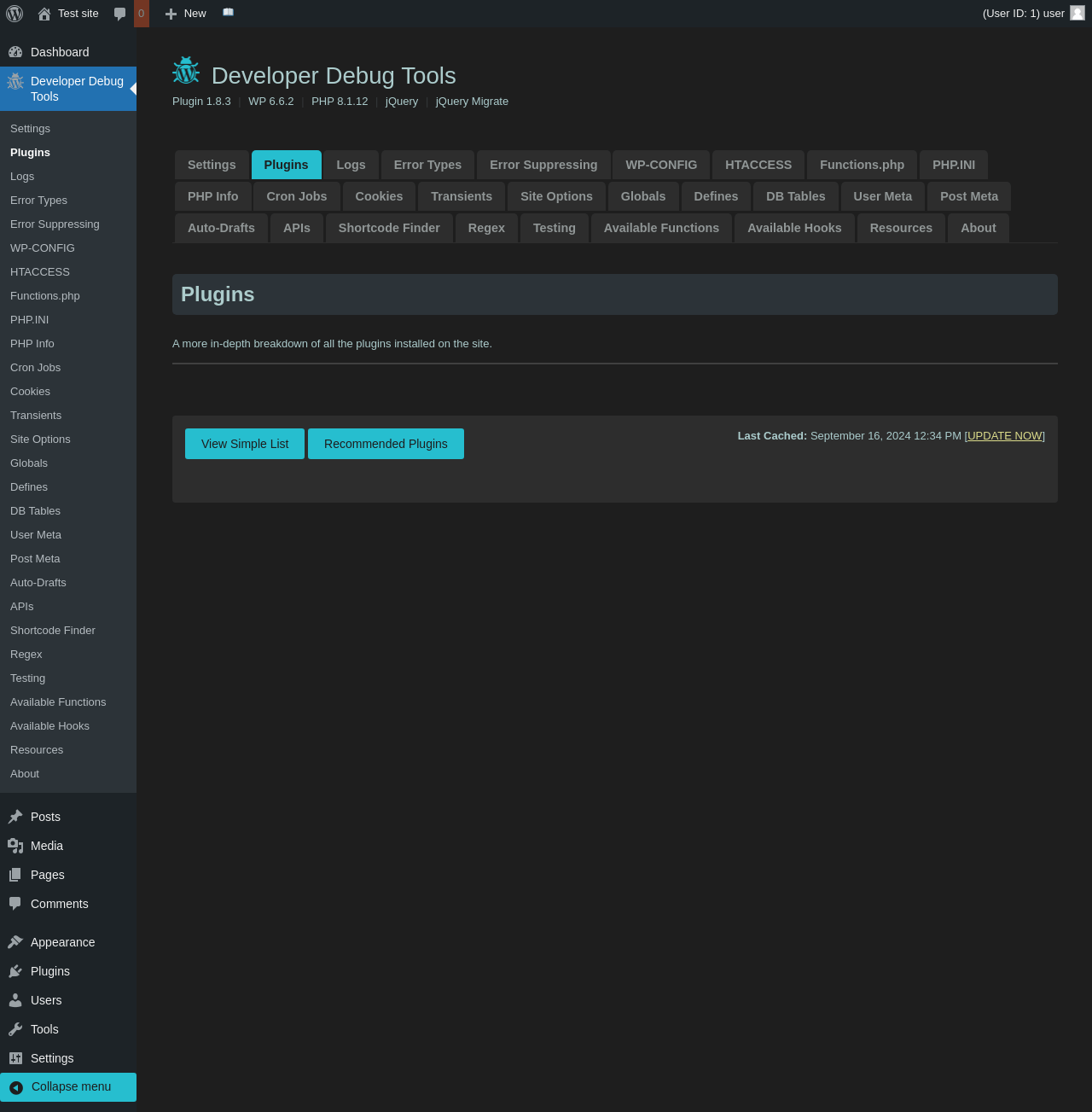Image resolution: width=1092 pixels, height=1112 pixels.
Task: Click the Media icon in sidebar
Action: click(15, 846)
